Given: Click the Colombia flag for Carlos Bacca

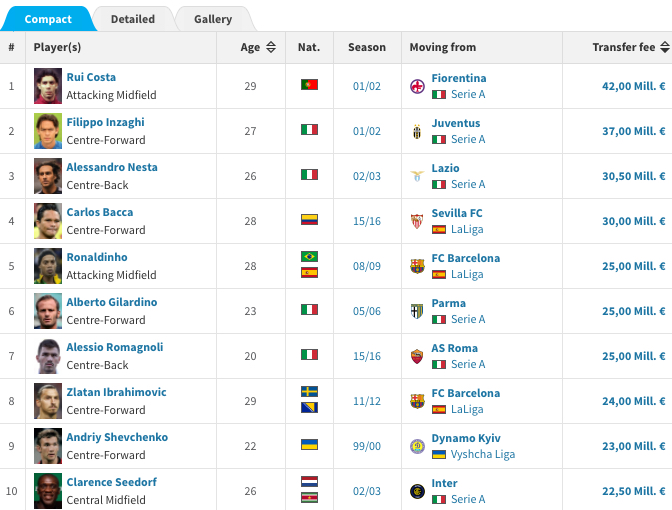Looking at the screenshot, I should (309, 219).
